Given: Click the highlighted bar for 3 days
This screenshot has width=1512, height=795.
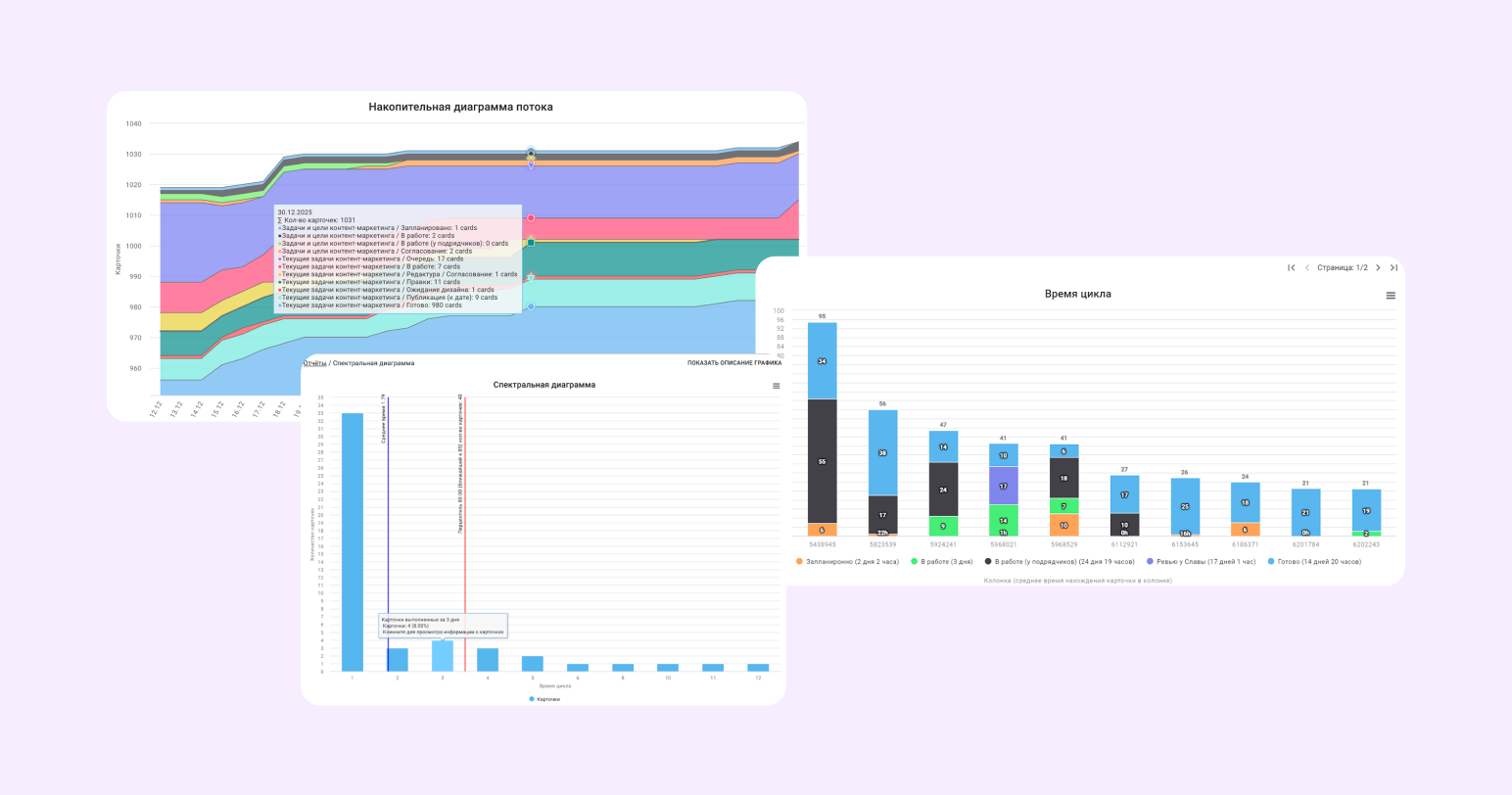Looking at the screenshot, I should (443, 656).
